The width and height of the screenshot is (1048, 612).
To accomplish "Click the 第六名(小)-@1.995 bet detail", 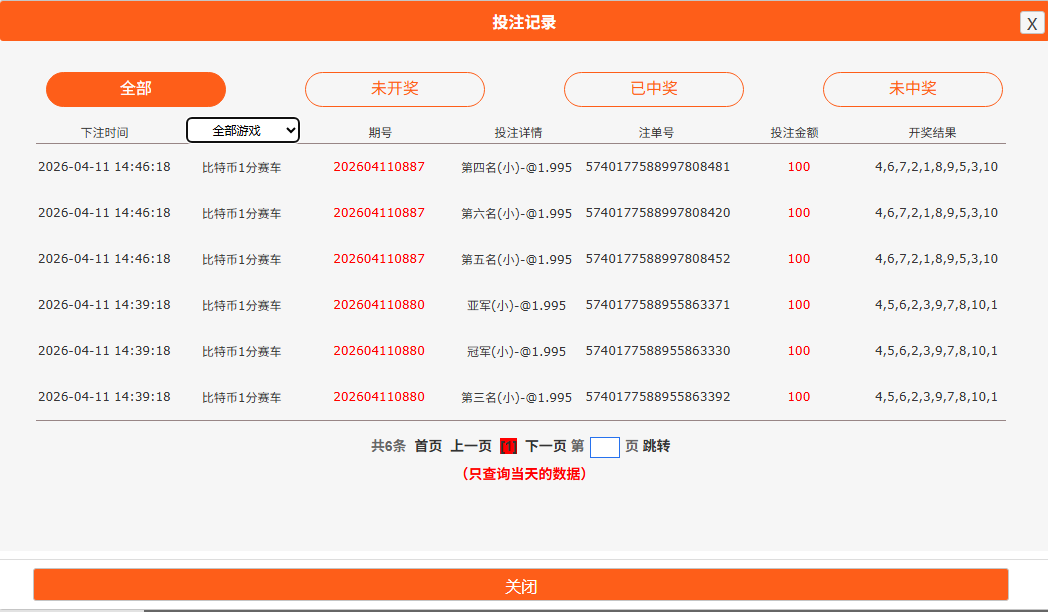I will pyautogui.click(x=516, y=213).
